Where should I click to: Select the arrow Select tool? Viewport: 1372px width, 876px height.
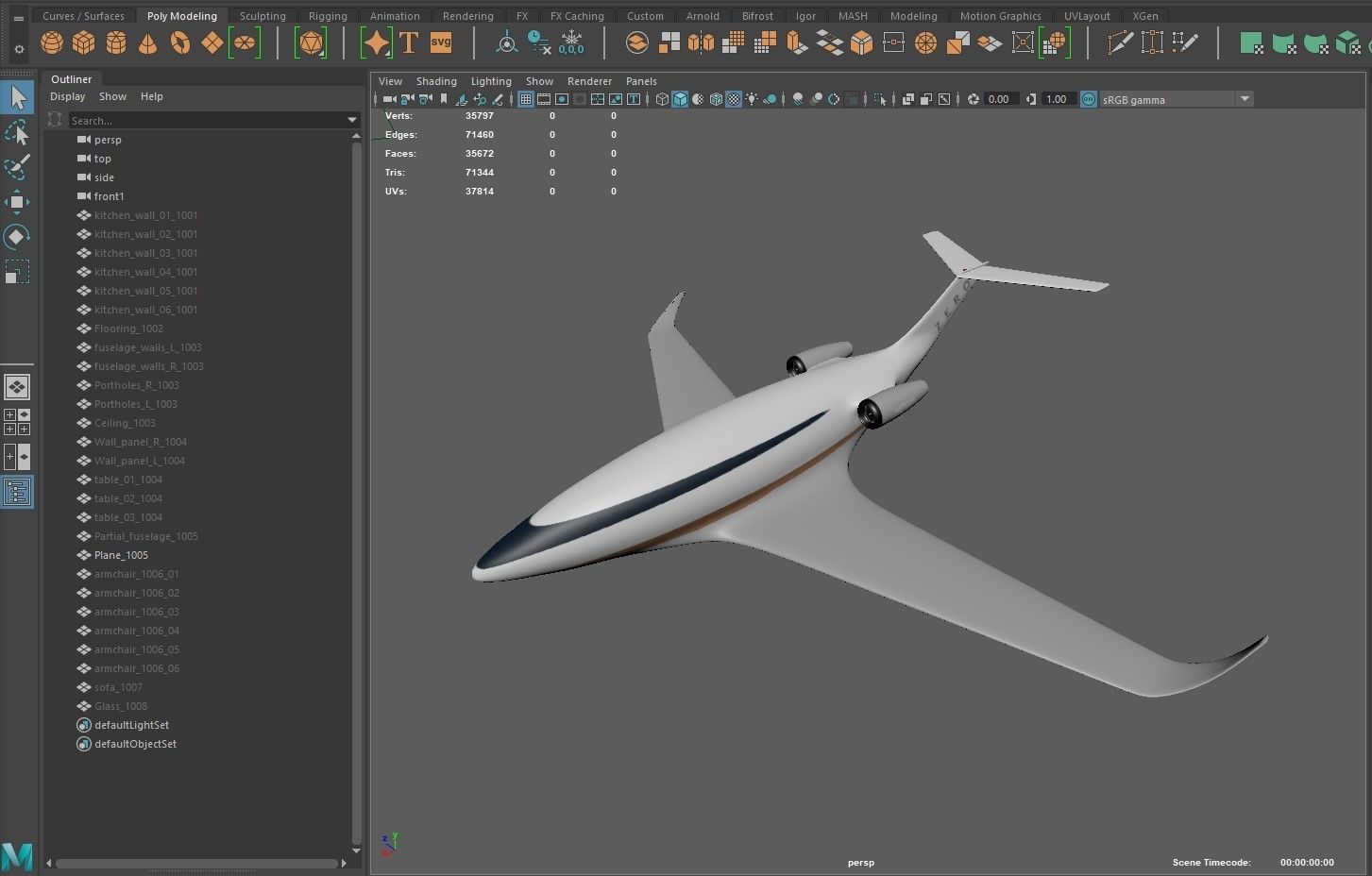pos(18,97)
